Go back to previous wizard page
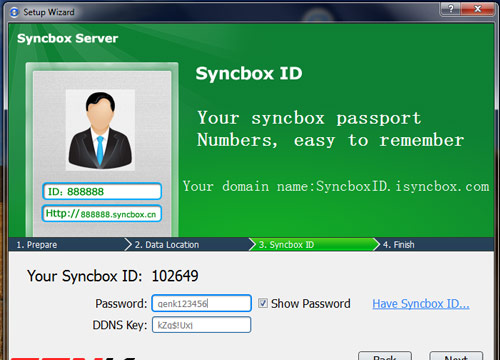The height and width of the screenshot is (360, 500). (385, 356)
